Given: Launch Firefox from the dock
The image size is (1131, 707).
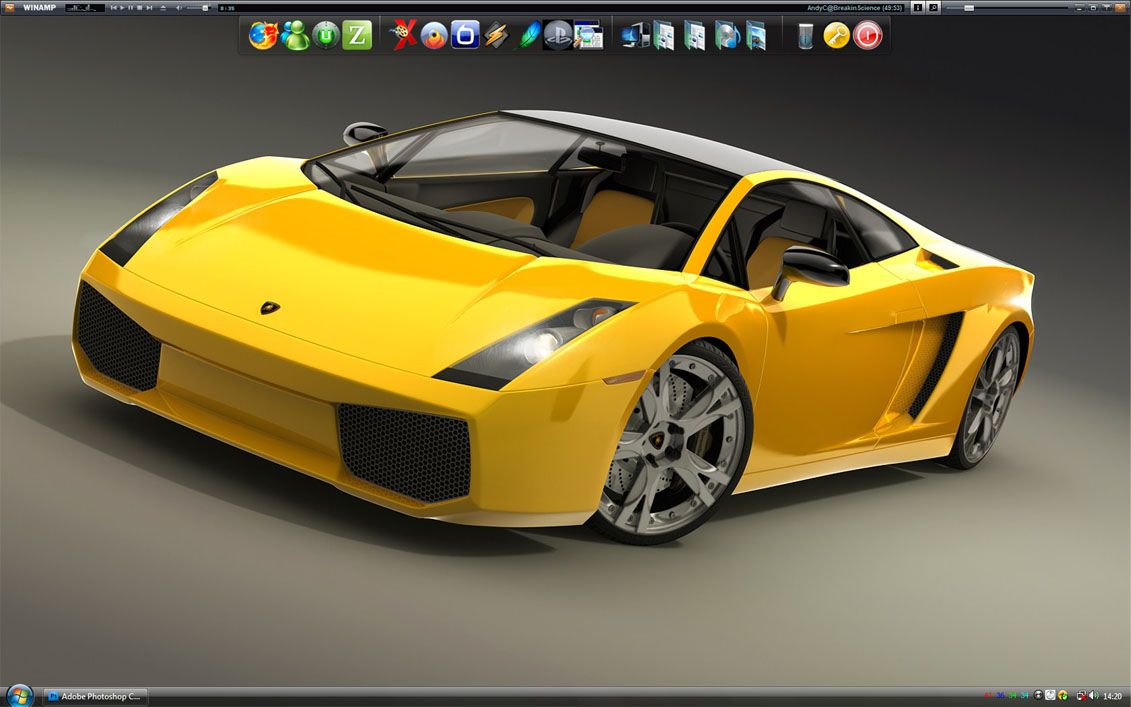Looking at the screenshot, I should tap(263, 35).
